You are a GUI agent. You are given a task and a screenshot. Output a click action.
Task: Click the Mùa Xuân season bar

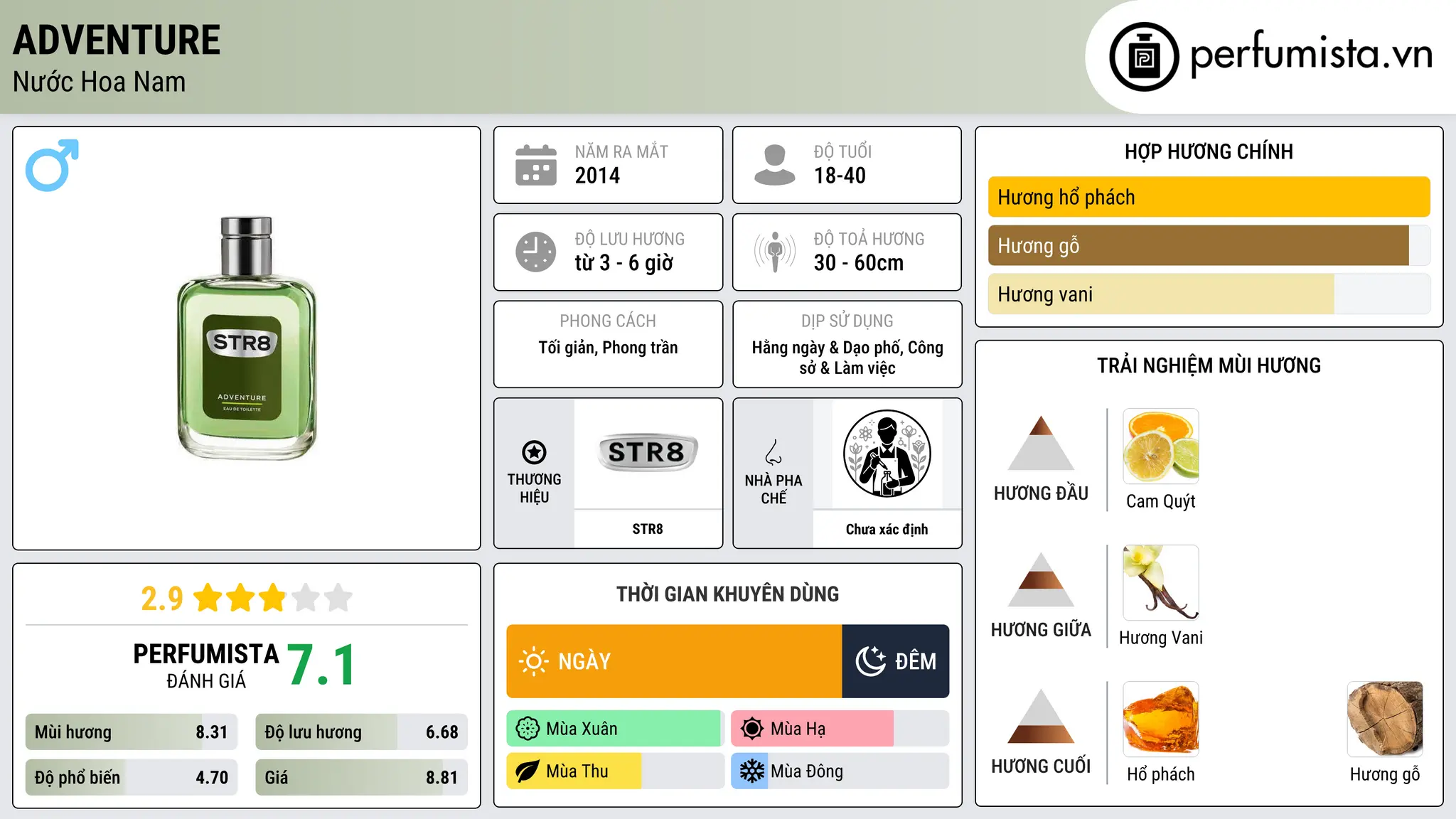[x=616, y=729]
